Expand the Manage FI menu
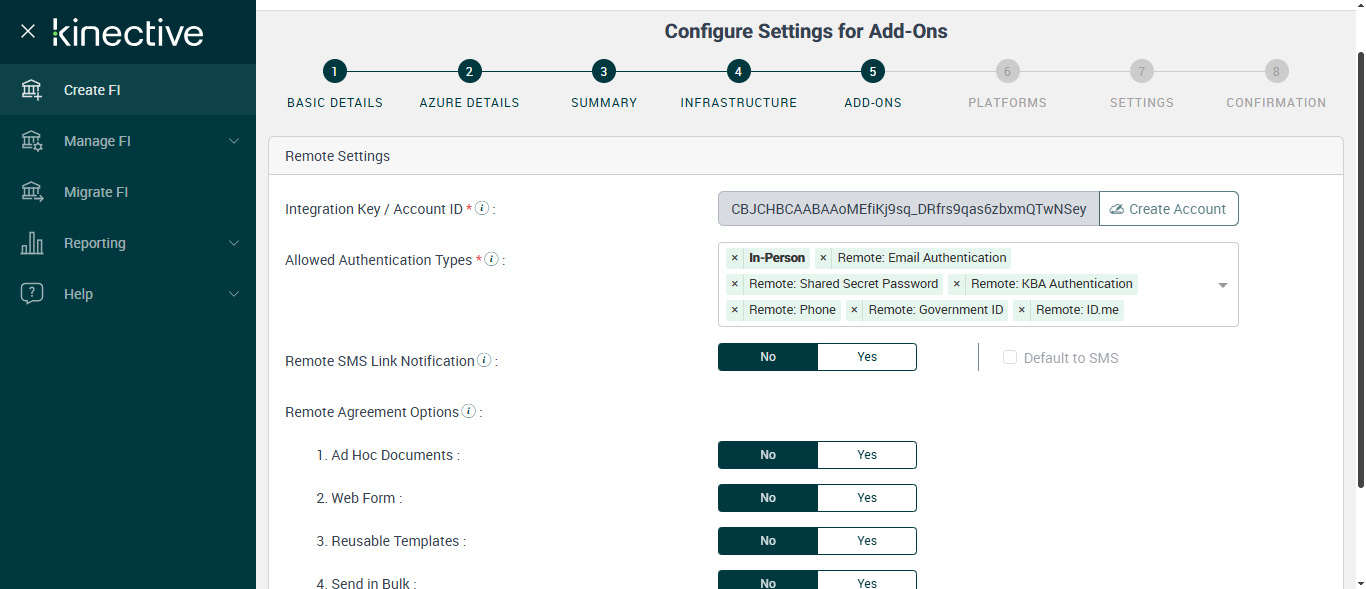The width and height of the screenshot is (1366, 589). pos(234,141)
